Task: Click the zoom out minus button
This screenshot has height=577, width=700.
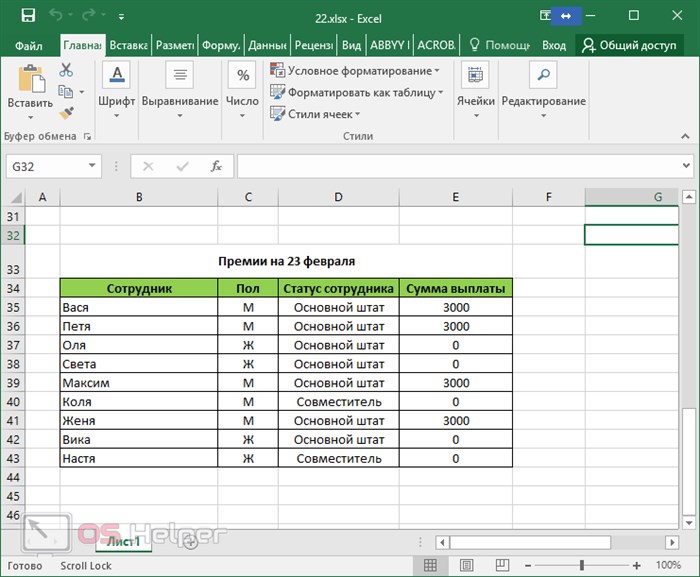Action: click(528, 565)
